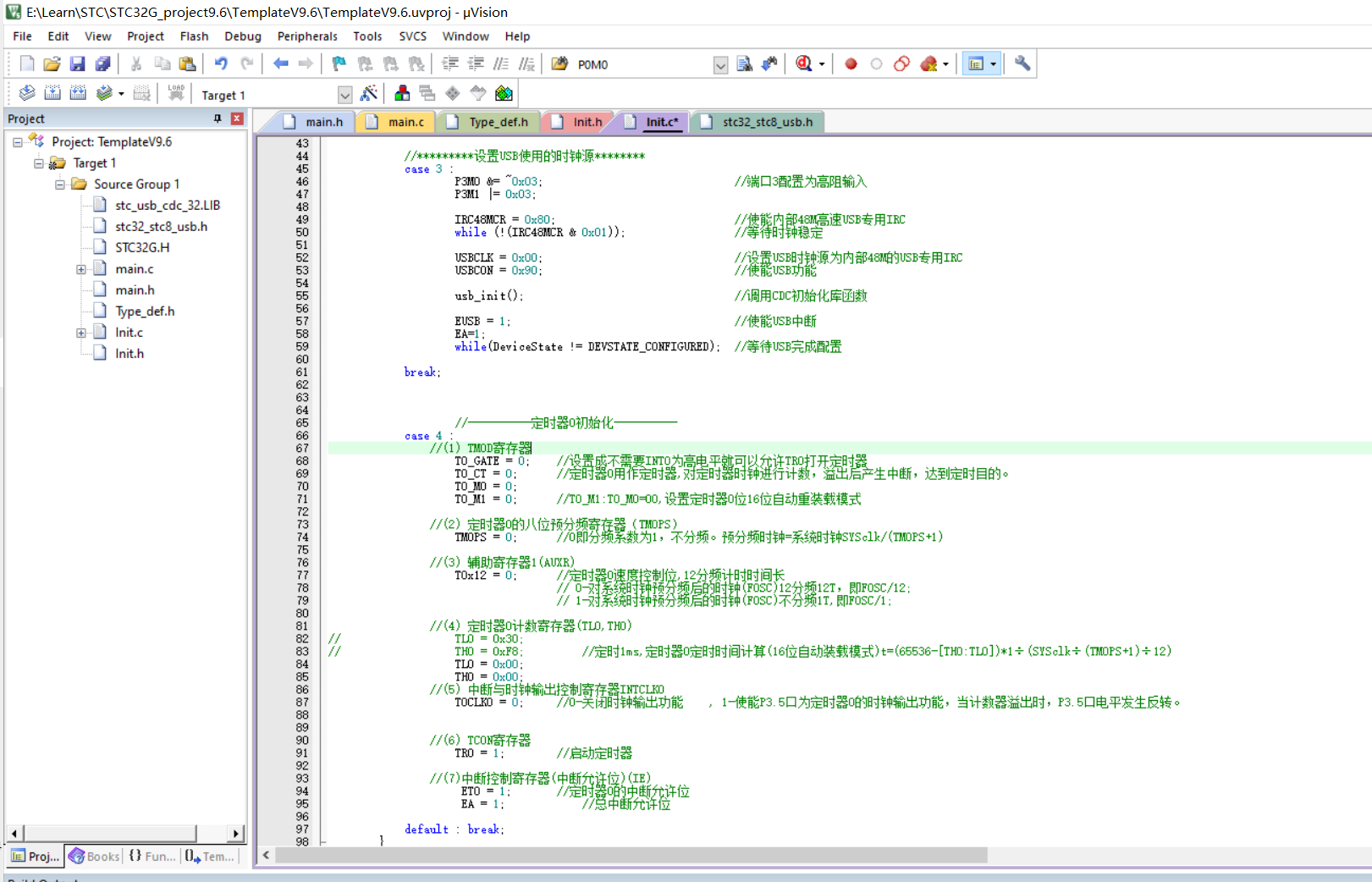Open Find in Files

559,63
